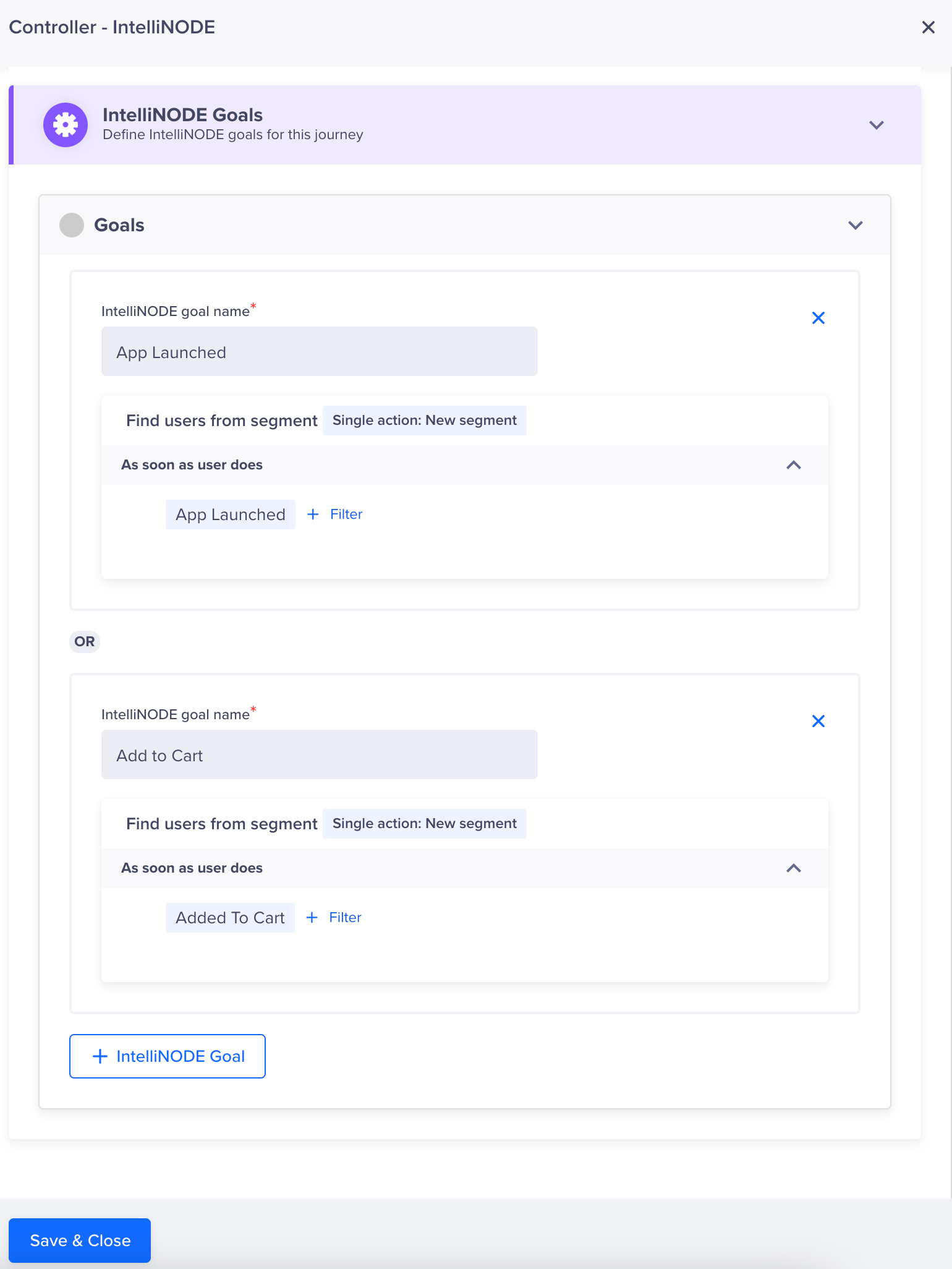This screenshot has height=1269, width=952.
Task: Collapse the IntelliNODE Goals header section
Action: (x=877, y=125)
